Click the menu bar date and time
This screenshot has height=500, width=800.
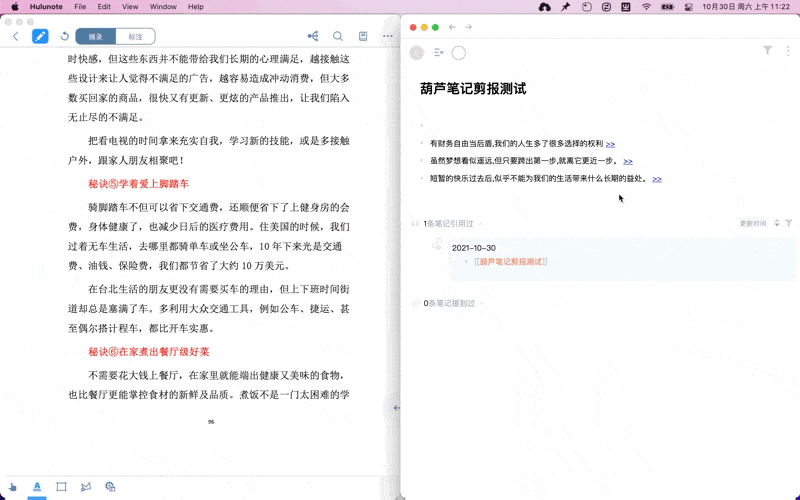point(746,7)
